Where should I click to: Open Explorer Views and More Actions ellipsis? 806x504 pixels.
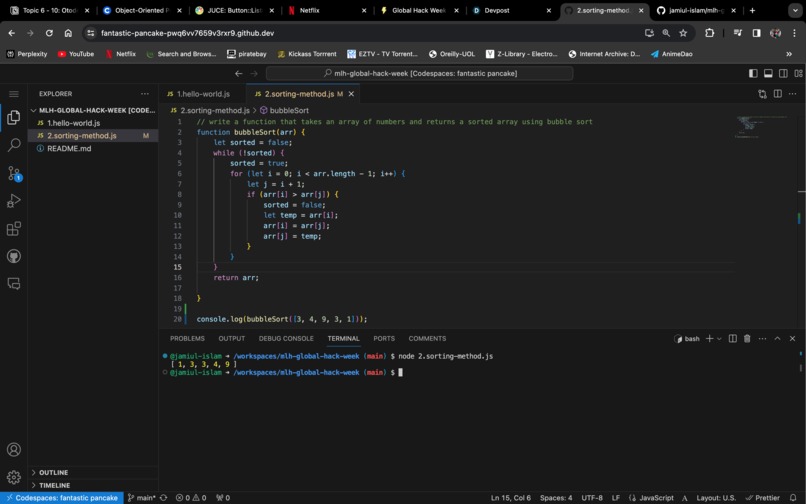[x=145, y=94]
